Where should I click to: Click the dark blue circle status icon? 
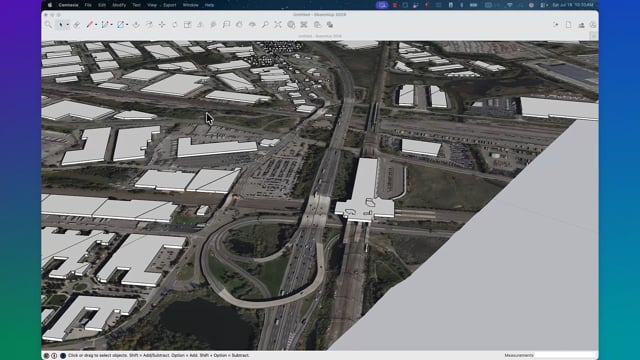pyautogui.click(x=63, y=356)
